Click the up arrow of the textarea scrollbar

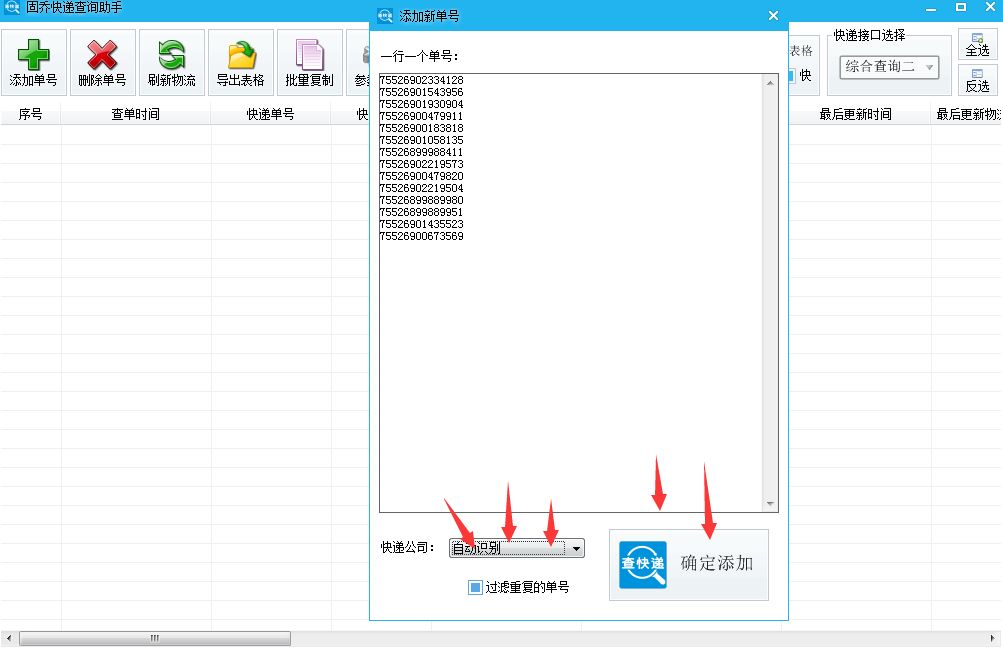[772, 82]
